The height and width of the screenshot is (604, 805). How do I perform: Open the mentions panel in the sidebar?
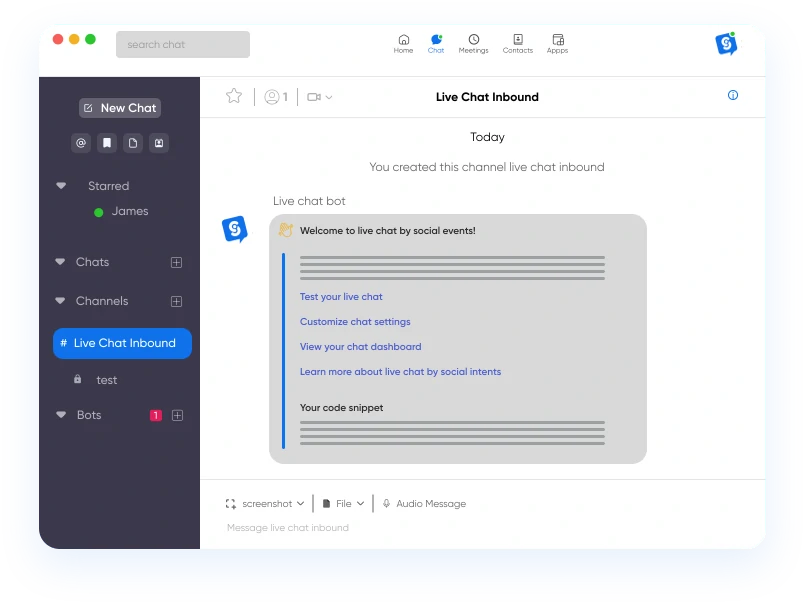[x=81, y=143]
